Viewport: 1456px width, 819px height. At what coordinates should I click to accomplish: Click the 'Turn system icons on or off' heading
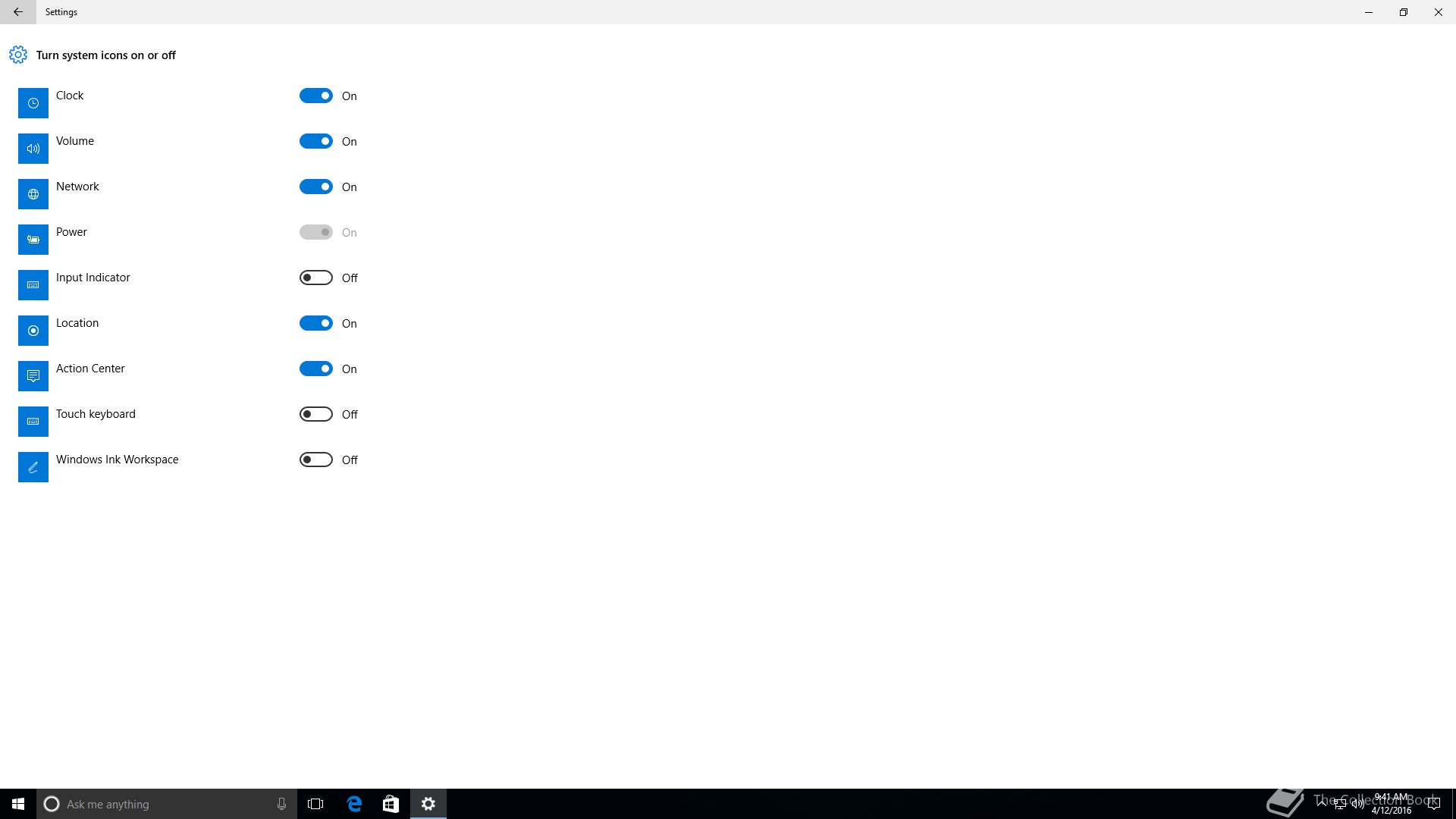click(x=106, y=55)
